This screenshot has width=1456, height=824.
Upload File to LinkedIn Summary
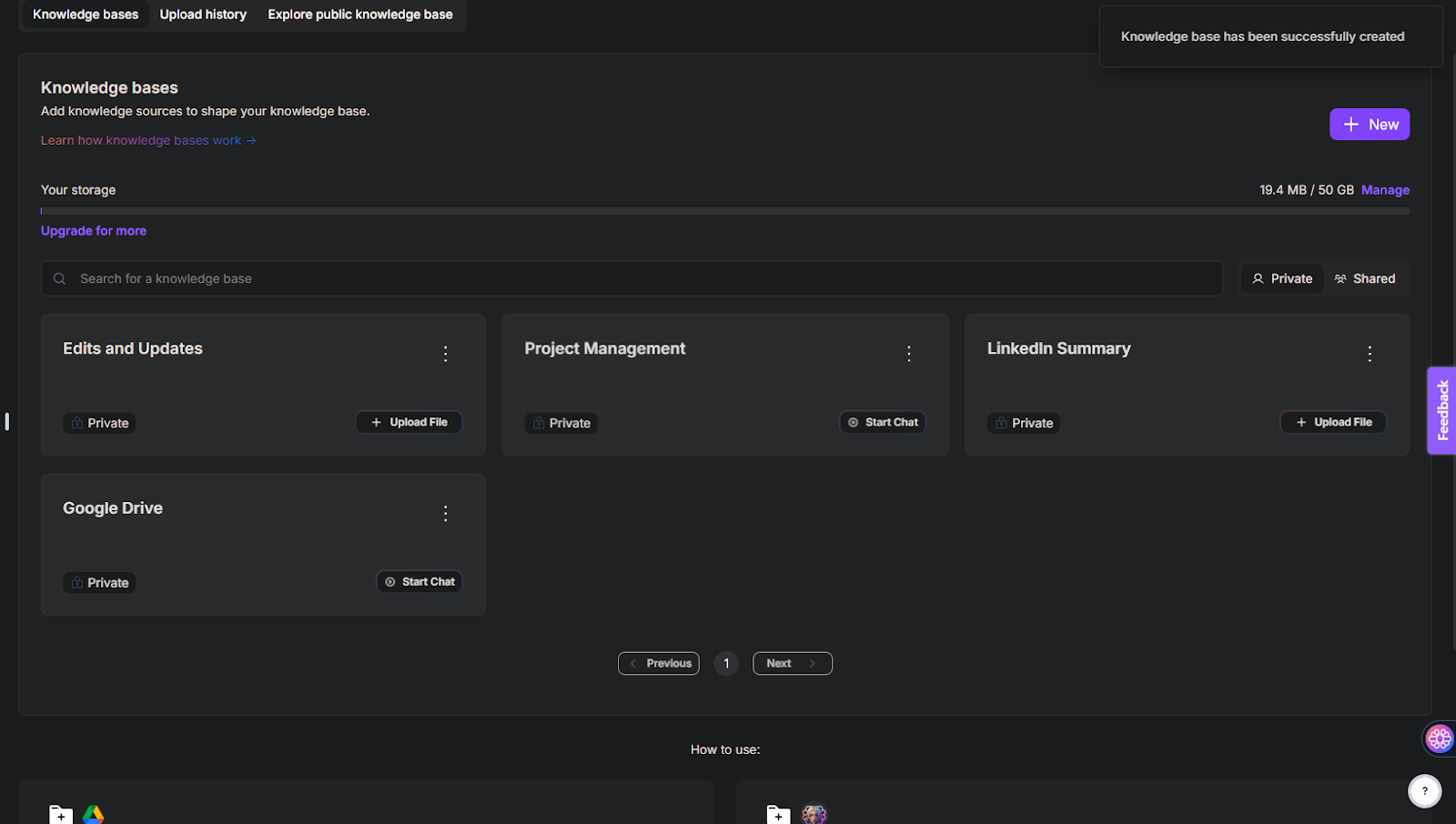[x=1333, y=422]
